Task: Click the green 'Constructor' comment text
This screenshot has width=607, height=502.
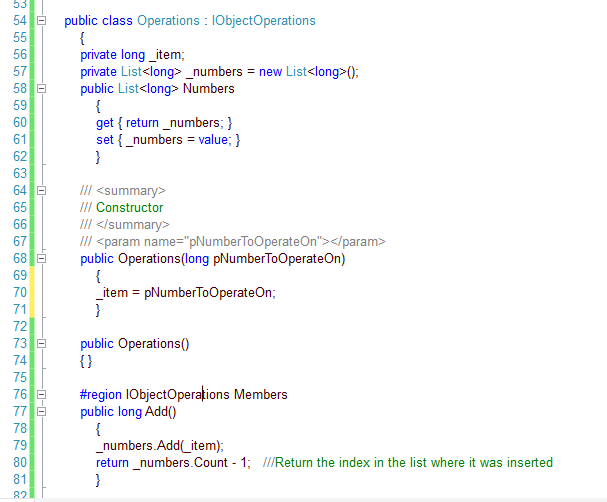Action: 130,208
